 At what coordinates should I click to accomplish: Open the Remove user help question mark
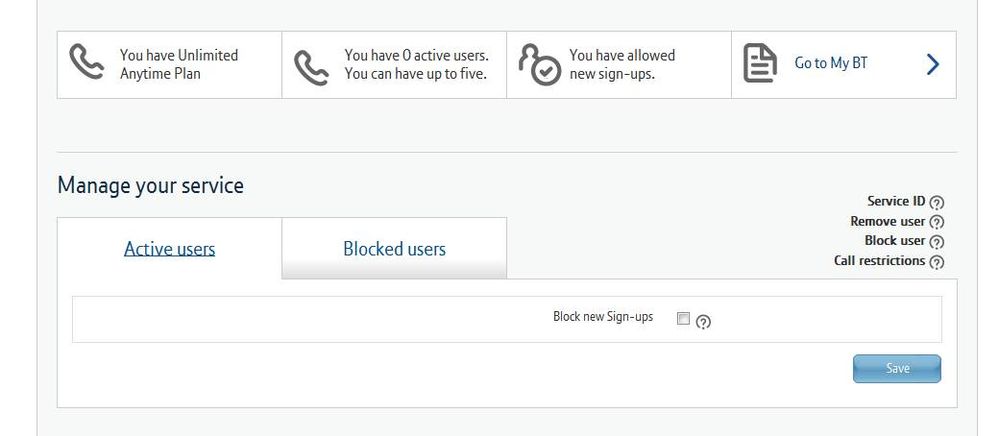click(x=936, y=222)
